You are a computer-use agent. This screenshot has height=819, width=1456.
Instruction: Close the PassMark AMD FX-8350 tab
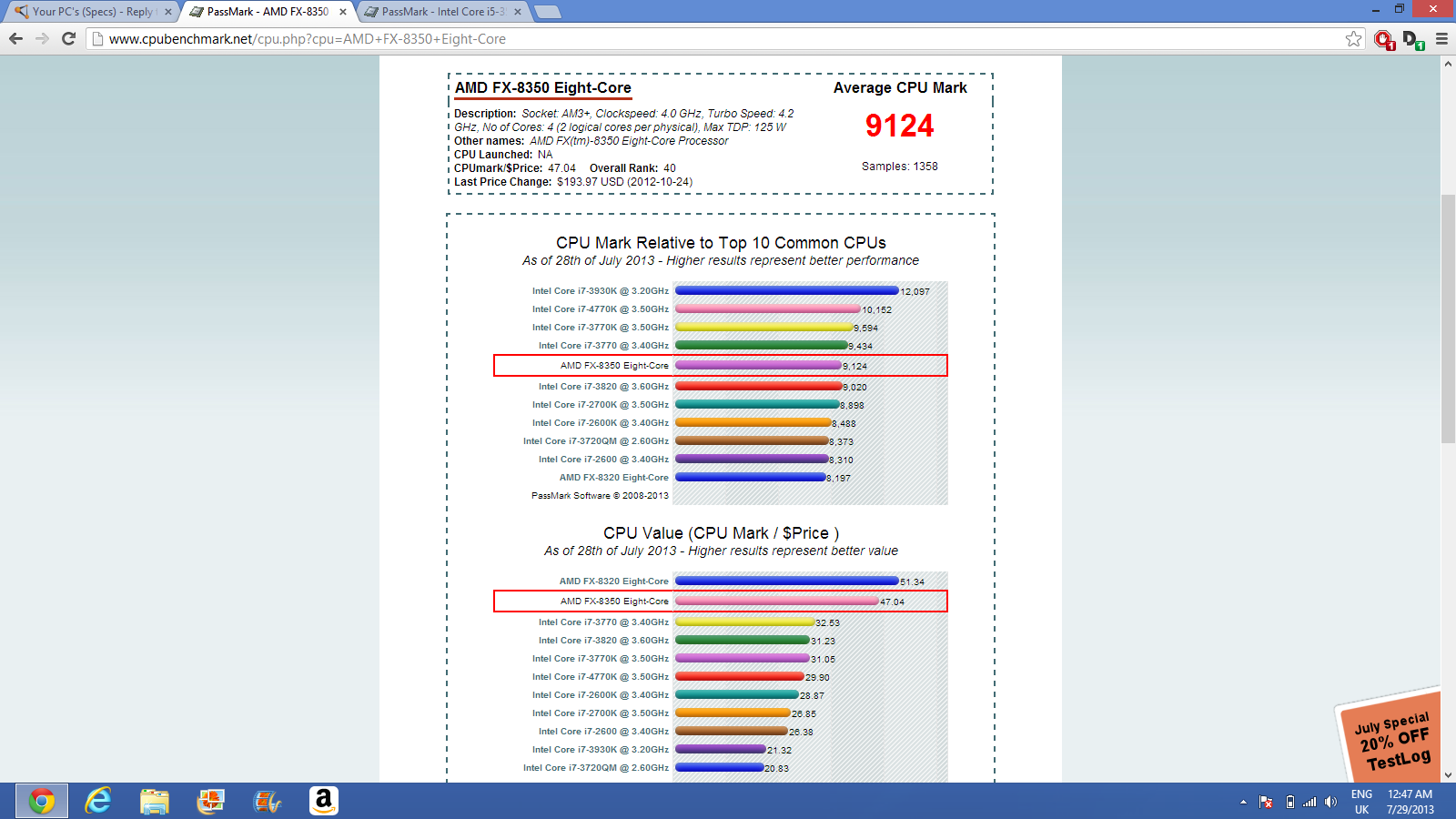tap(343, 12)
